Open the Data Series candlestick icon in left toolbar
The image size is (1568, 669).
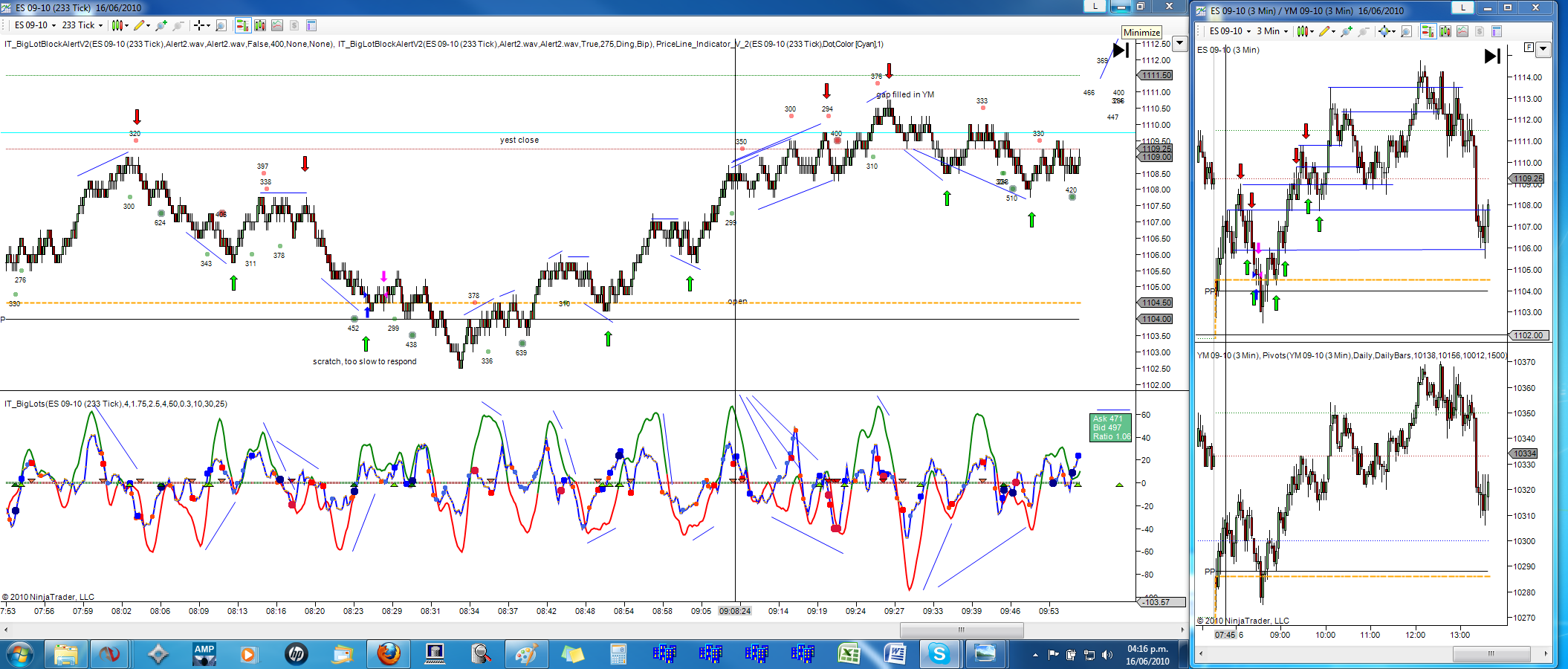[120, 25]
